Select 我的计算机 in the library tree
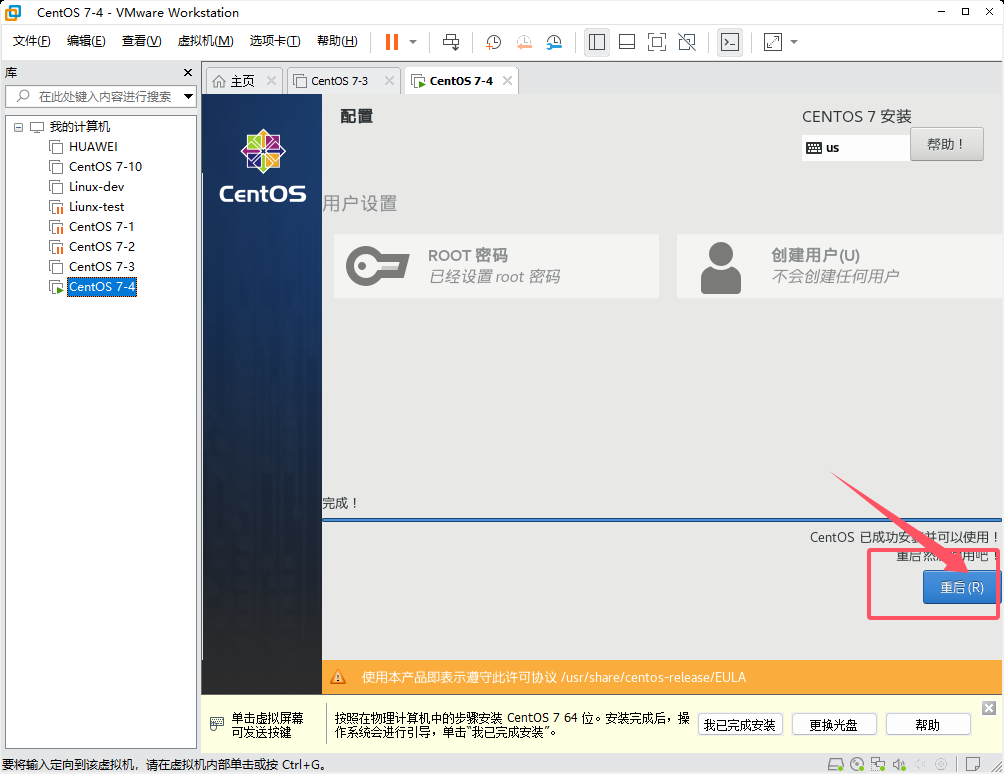The width and height of the screenshot is (1004, 774). point(79,127)
